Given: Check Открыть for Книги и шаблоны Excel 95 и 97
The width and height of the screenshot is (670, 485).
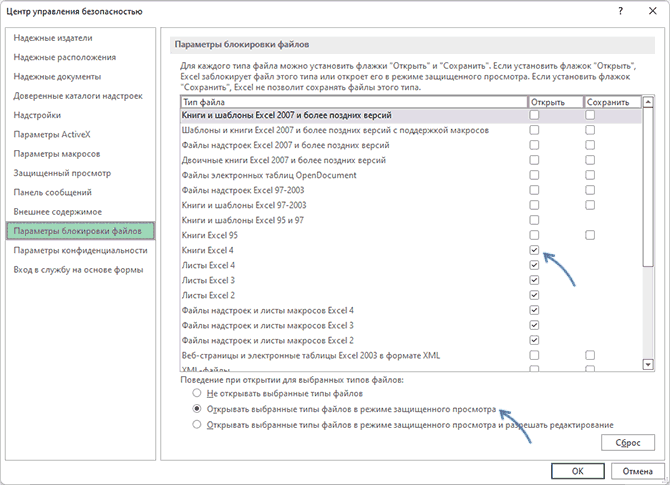Looking at the screenshot, I should (534, 220).
